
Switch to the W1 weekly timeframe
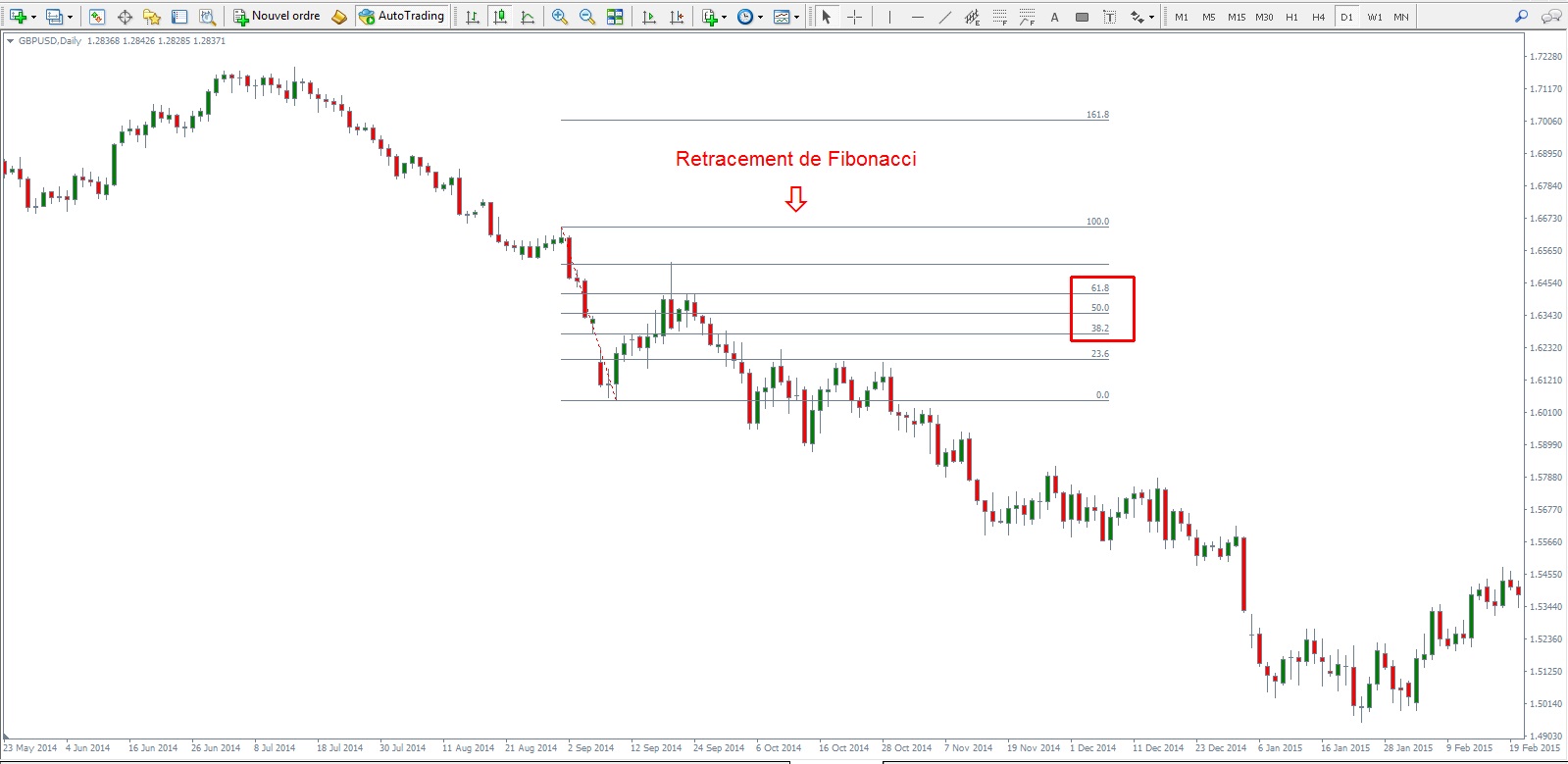1375,17
